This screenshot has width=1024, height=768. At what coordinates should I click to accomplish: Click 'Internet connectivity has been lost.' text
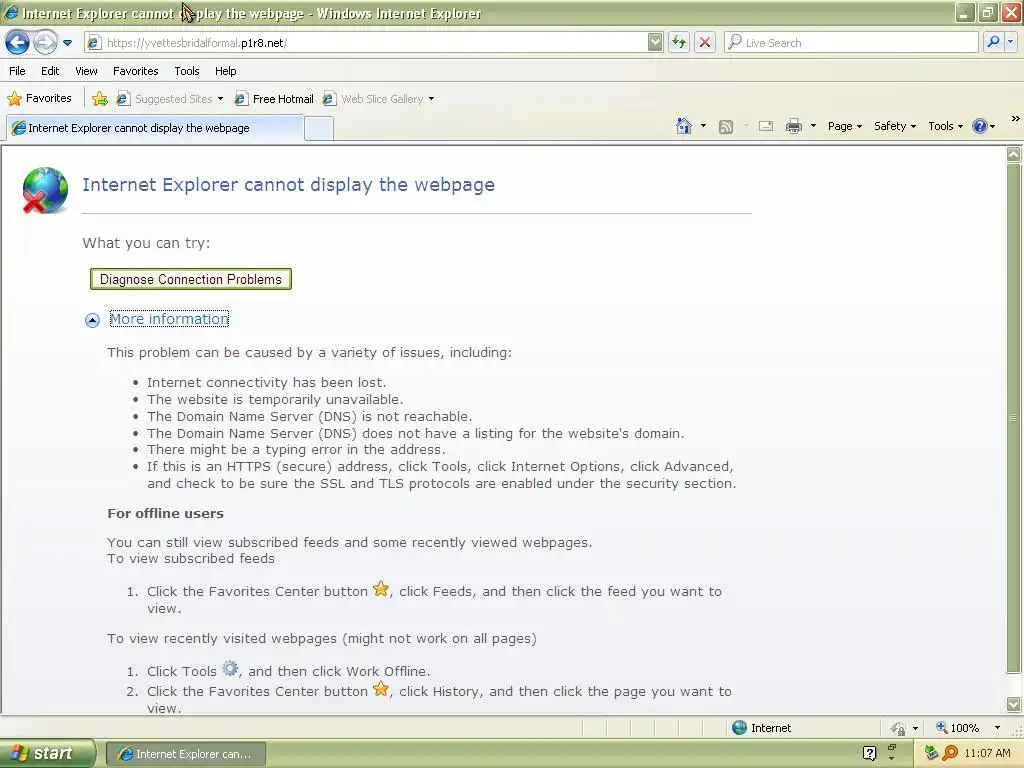[x=266, y=382]
